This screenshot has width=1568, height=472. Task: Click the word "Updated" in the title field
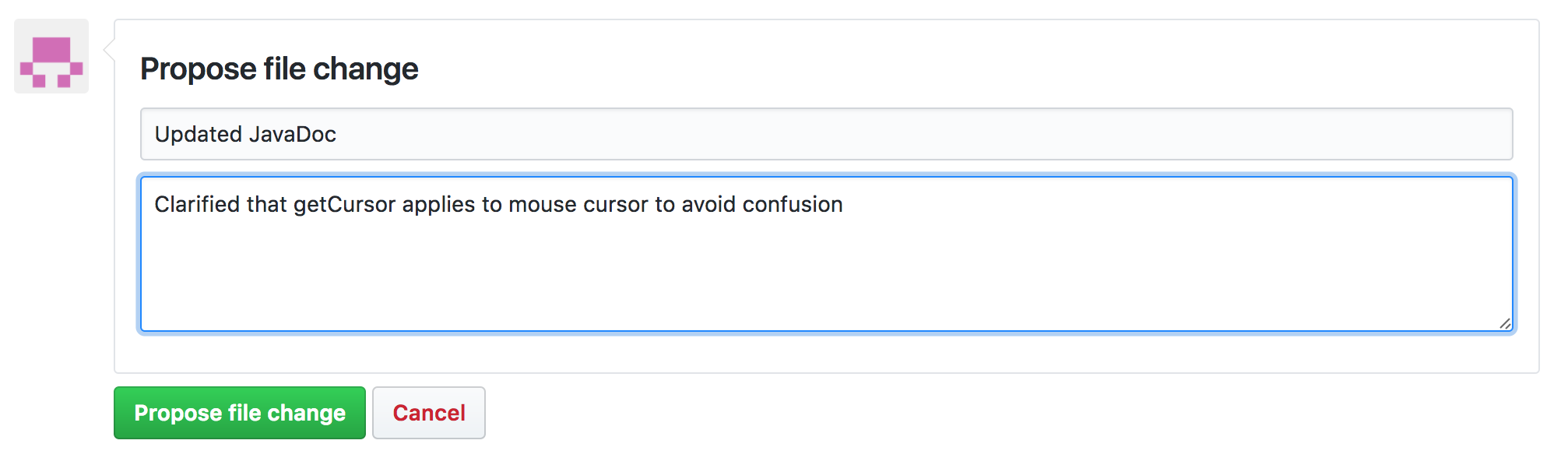point(199,135)
